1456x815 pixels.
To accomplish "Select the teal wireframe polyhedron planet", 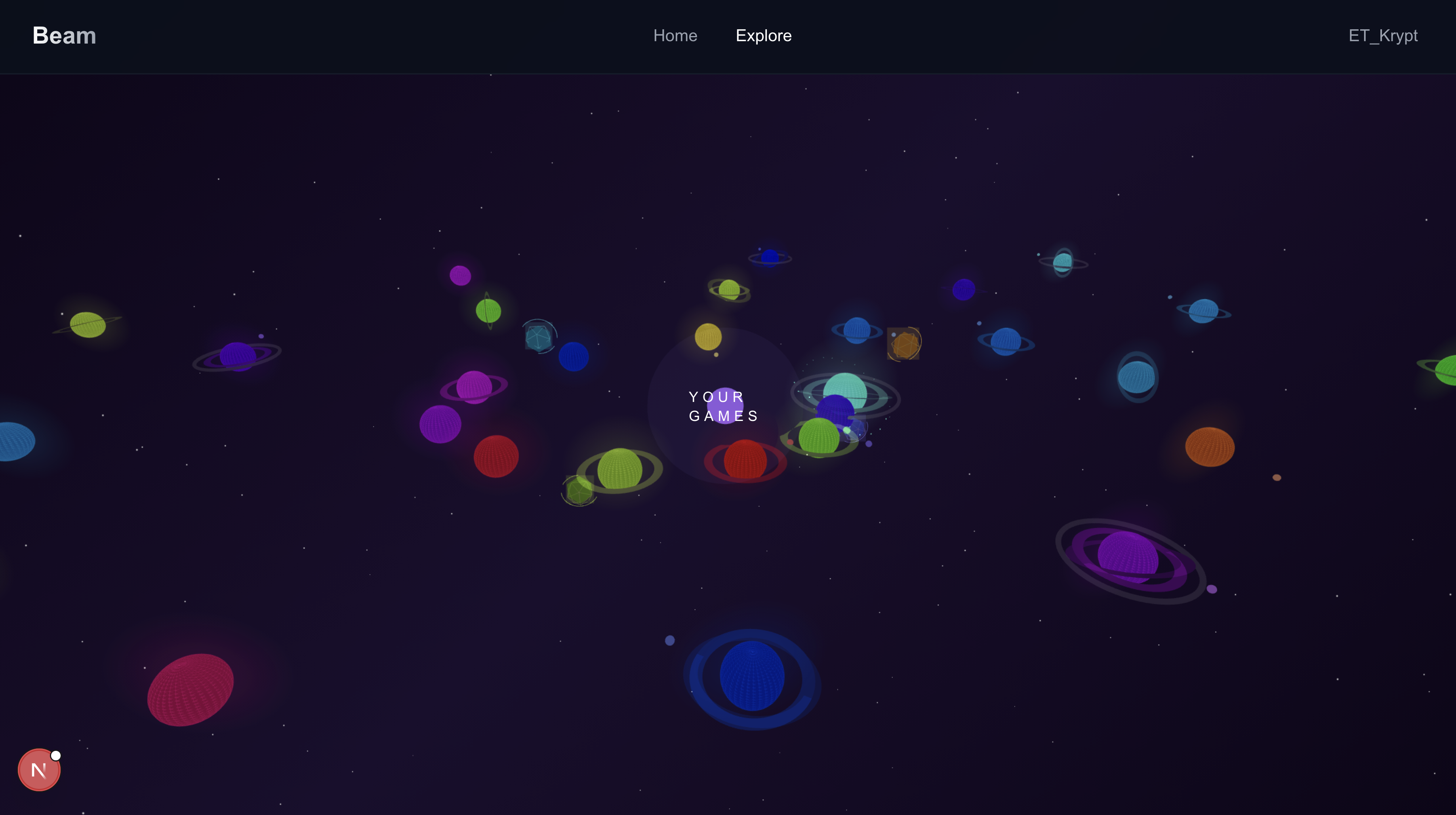I will (x=538, y=337).
